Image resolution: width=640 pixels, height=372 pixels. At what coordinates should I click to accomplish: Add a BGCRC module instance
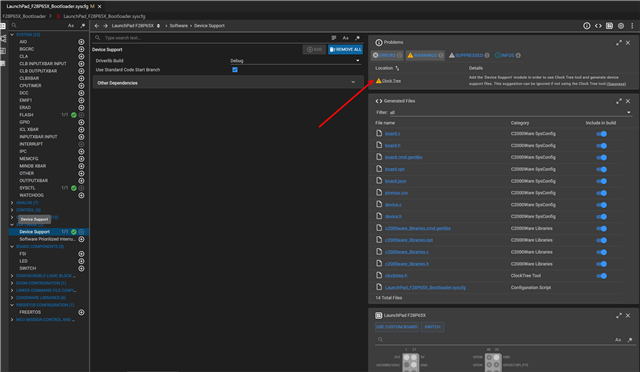[x=81, y=49]
